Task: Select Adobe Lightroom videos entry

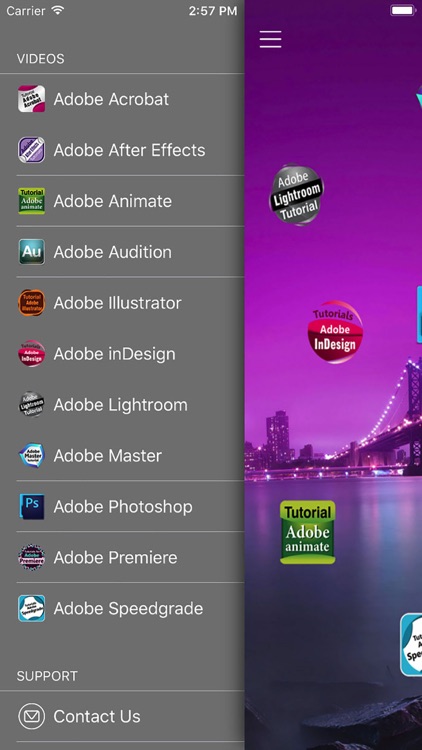Action: pos(122,405)
